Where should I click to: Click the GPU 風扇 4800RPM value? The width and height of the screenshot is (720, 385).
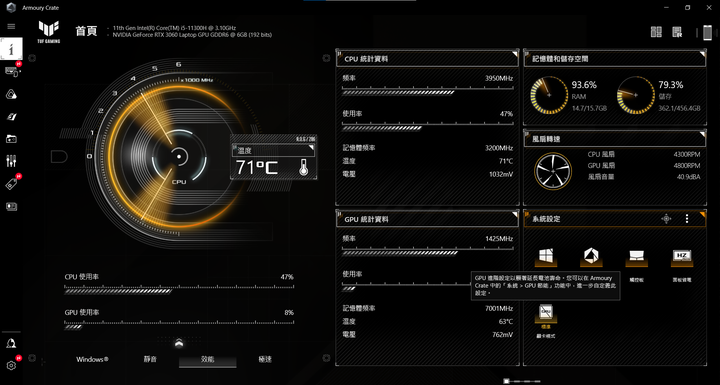point(686,166)
